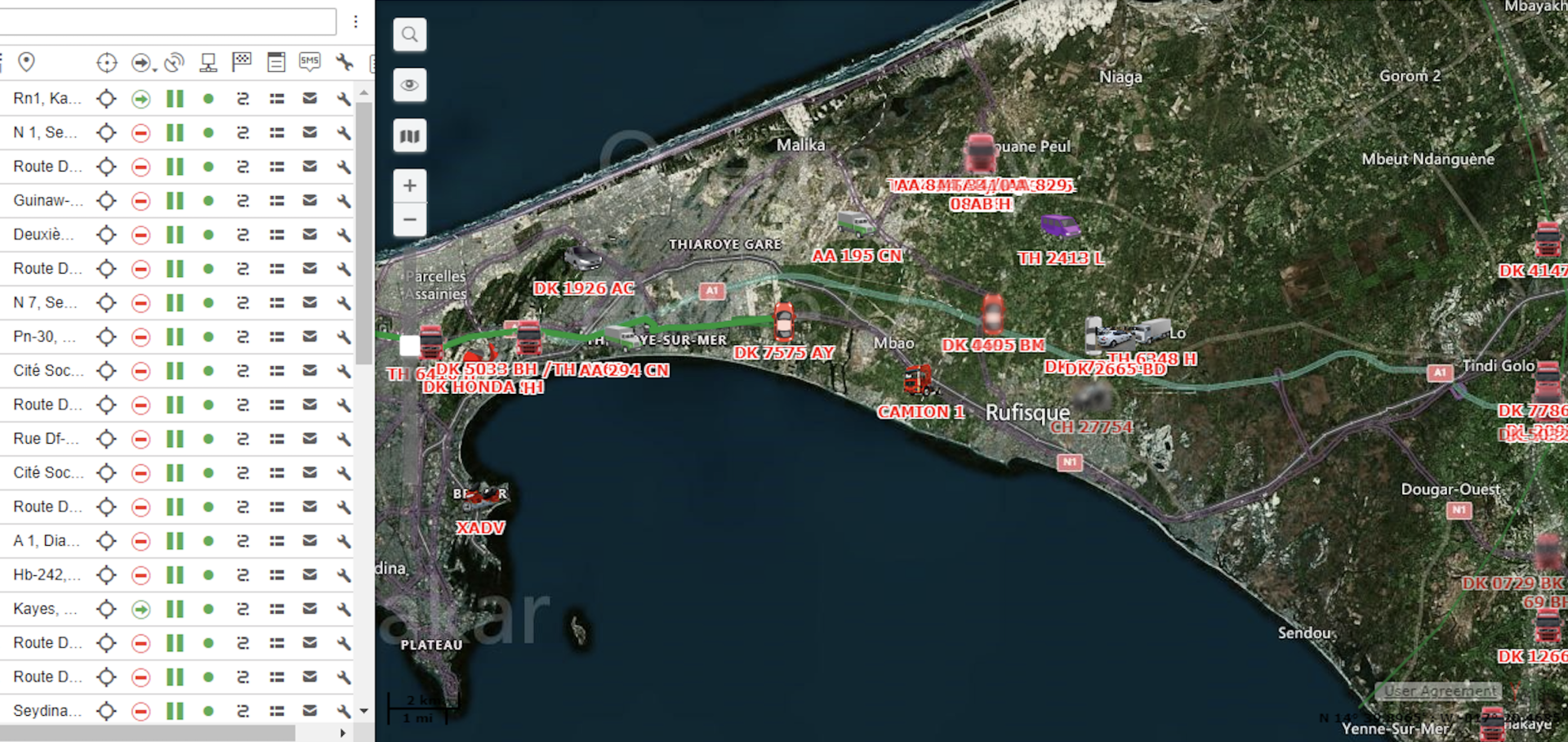Click the purple TH 2413 L van
The image size is (1568, 742).
pyautogui.click(x=1060, y=226)
